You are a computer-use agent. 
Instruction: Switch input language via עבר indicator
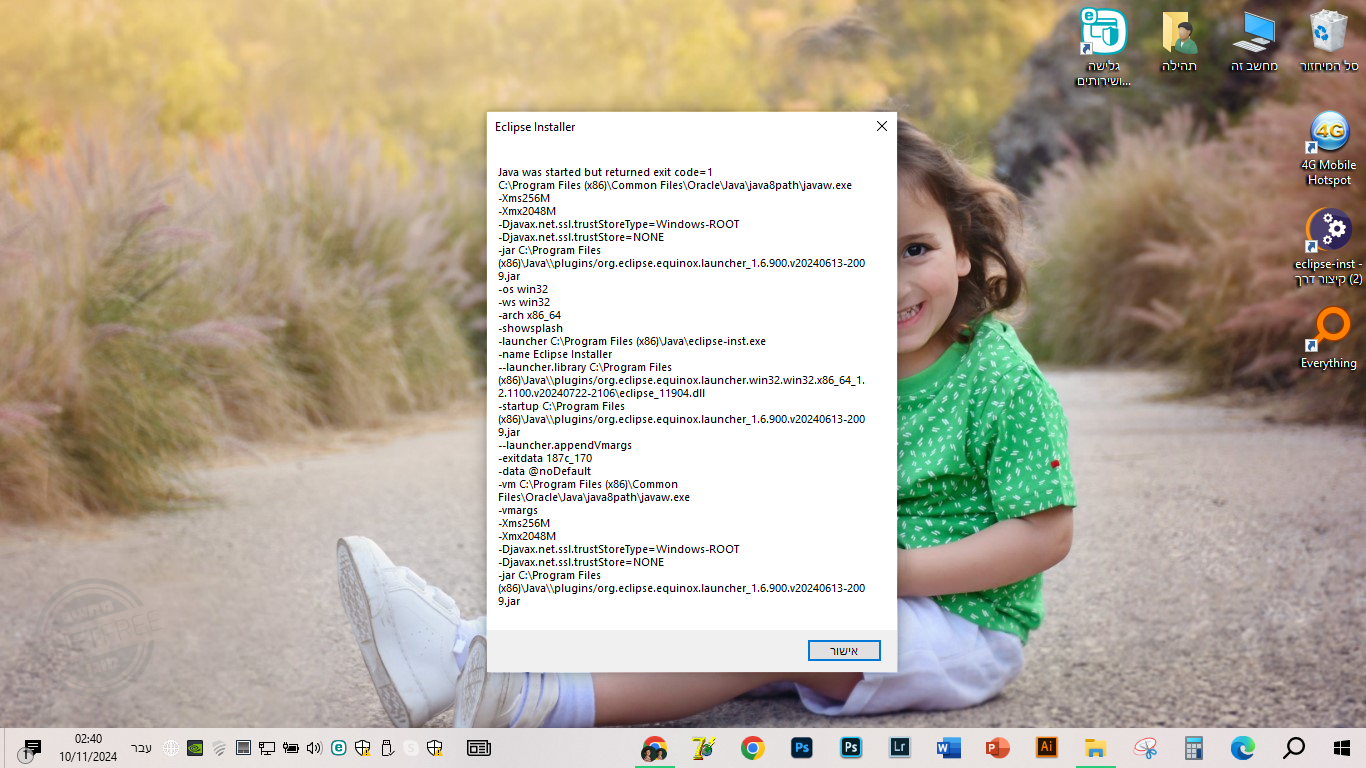tap(142, 747)
